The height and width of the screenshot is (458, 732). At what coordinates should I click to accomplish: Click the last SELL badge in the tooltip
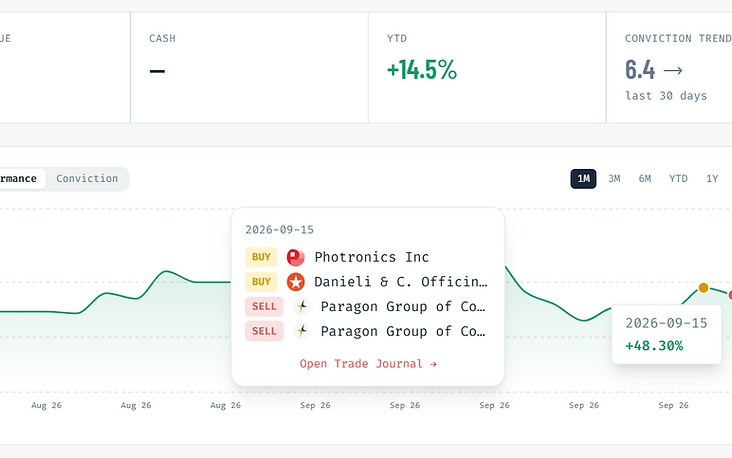pyautogui.click(x=264, y=331)
